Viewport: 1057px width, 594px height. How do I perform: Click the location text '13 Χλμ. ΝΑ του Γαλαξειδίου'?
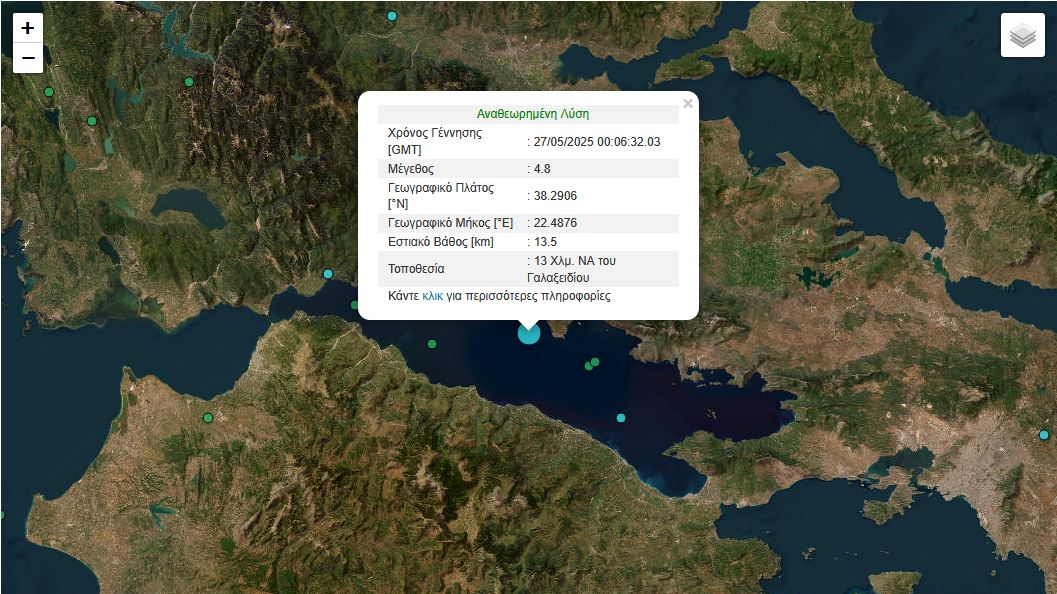click(x=573, y=269)
